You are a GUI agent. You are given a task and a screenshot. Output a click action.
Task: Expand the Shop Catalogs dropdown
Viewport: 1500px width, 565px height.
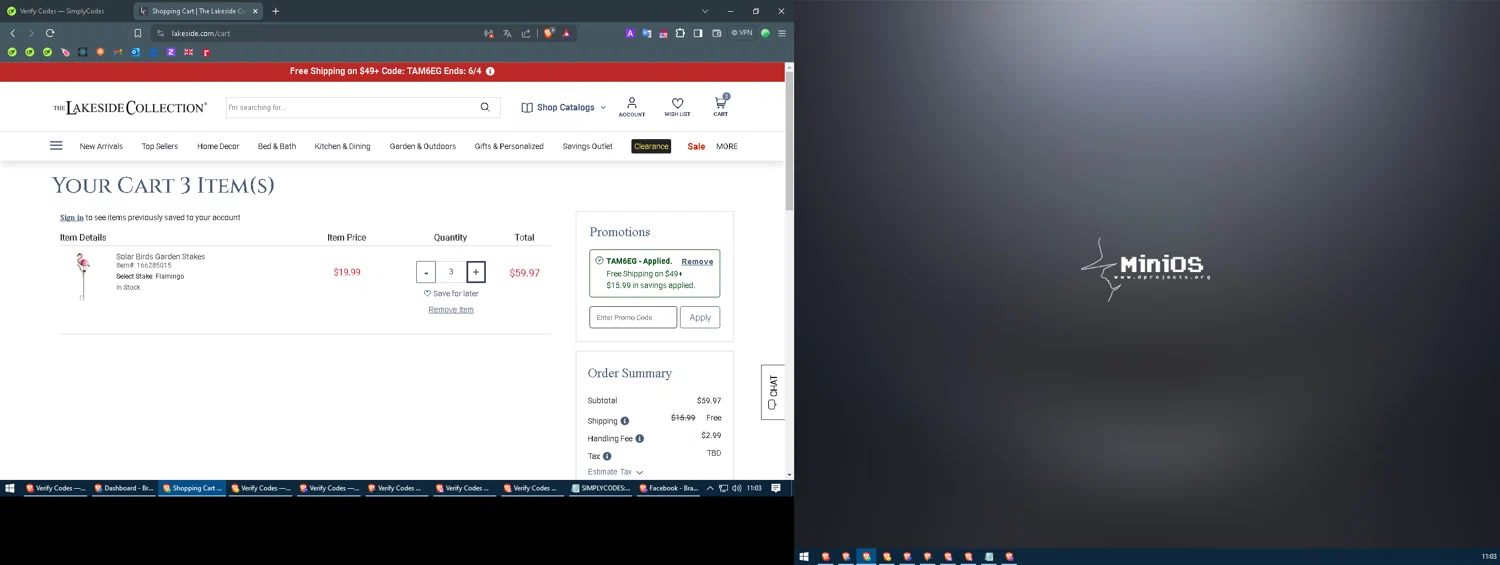564,107
